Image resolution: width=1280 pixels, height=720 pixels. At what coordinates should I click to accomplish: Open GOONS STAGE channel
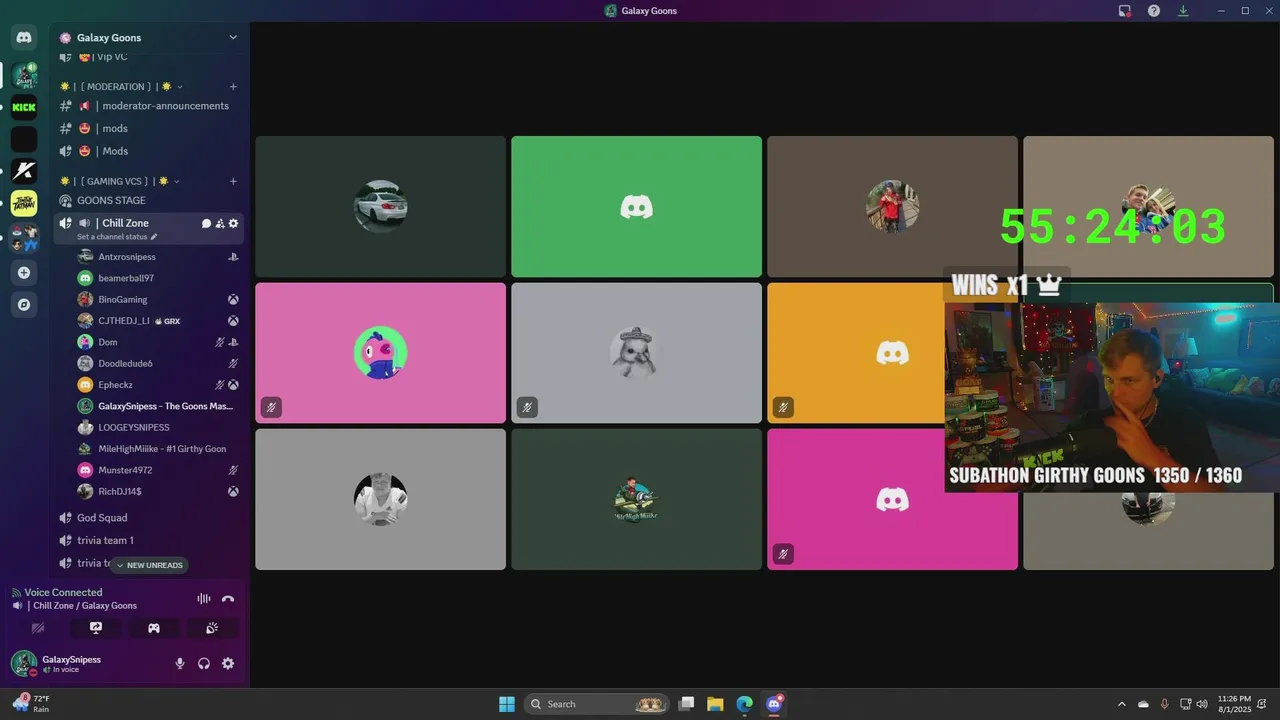[148, 200]
